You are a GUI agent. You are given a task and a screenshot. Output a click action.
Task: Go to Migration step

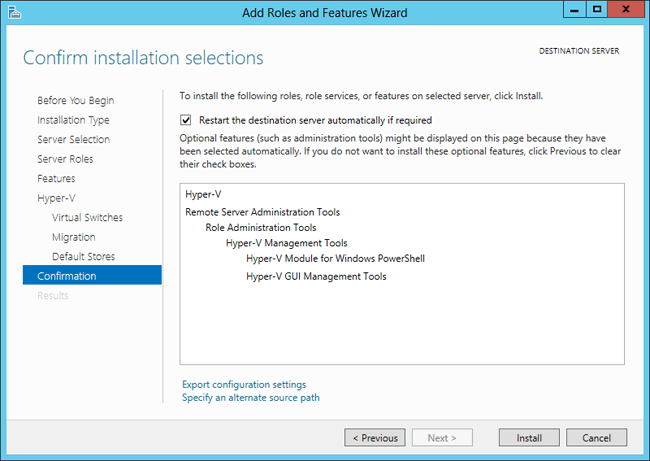(73, 237)
